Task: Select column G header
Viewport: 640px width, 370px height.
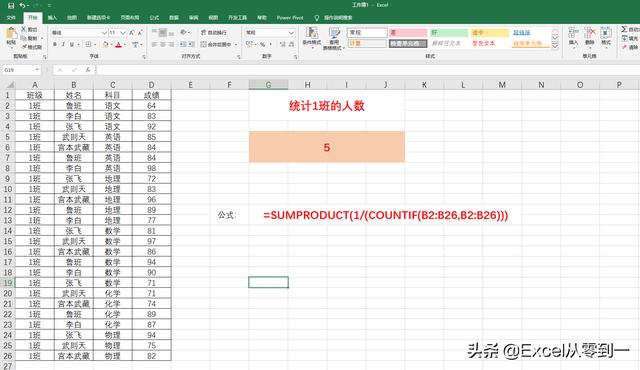Action: 268,85
